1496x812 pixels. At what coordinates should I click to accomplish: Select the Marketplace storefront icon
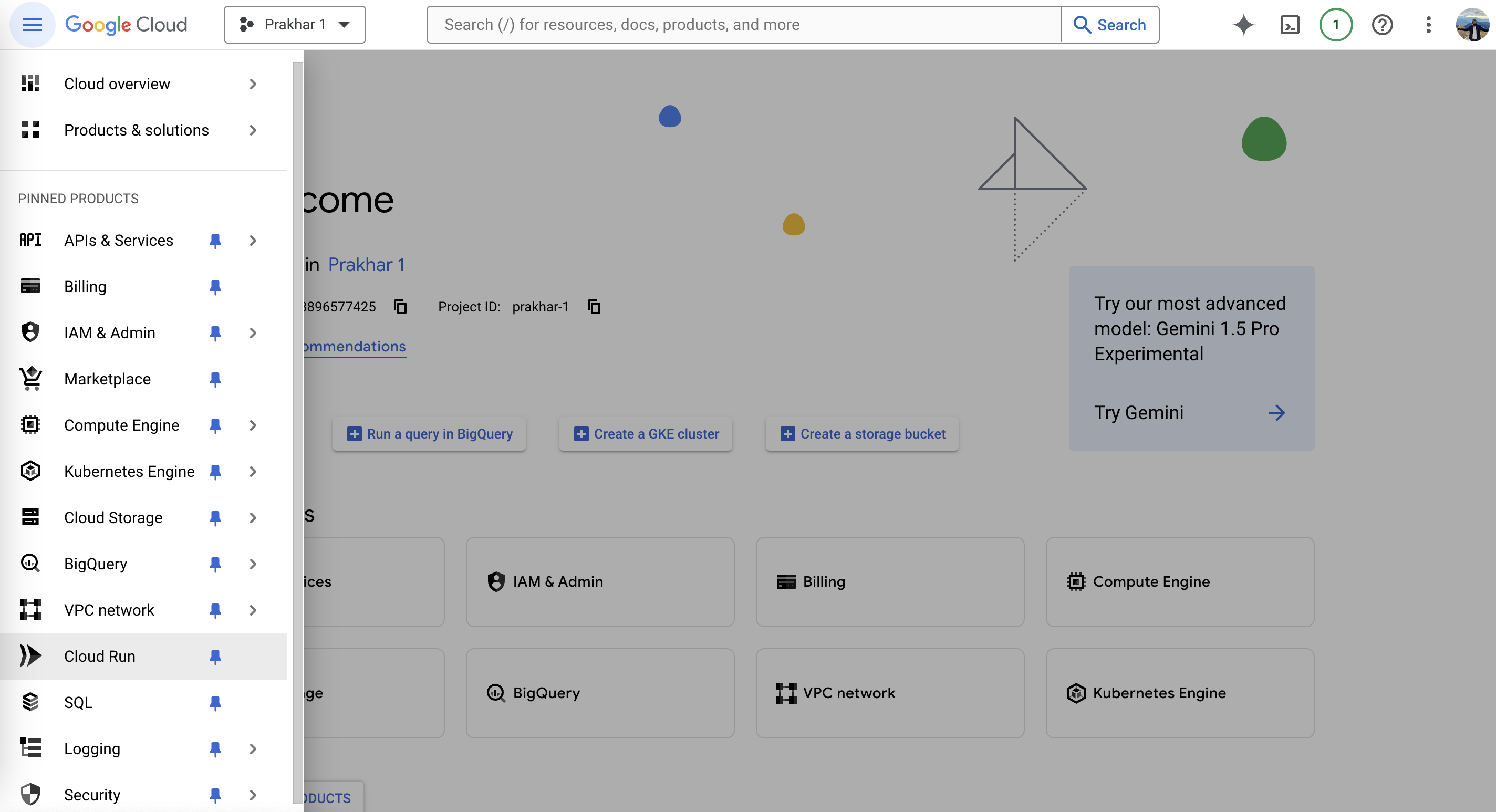pos(29,379)
